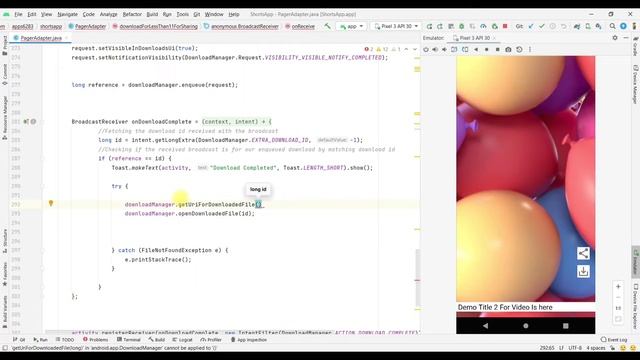The width and height of the screenshot is (640, 360).
Task: Tap the share icon in the emulated app
Action: click(583, 253)
